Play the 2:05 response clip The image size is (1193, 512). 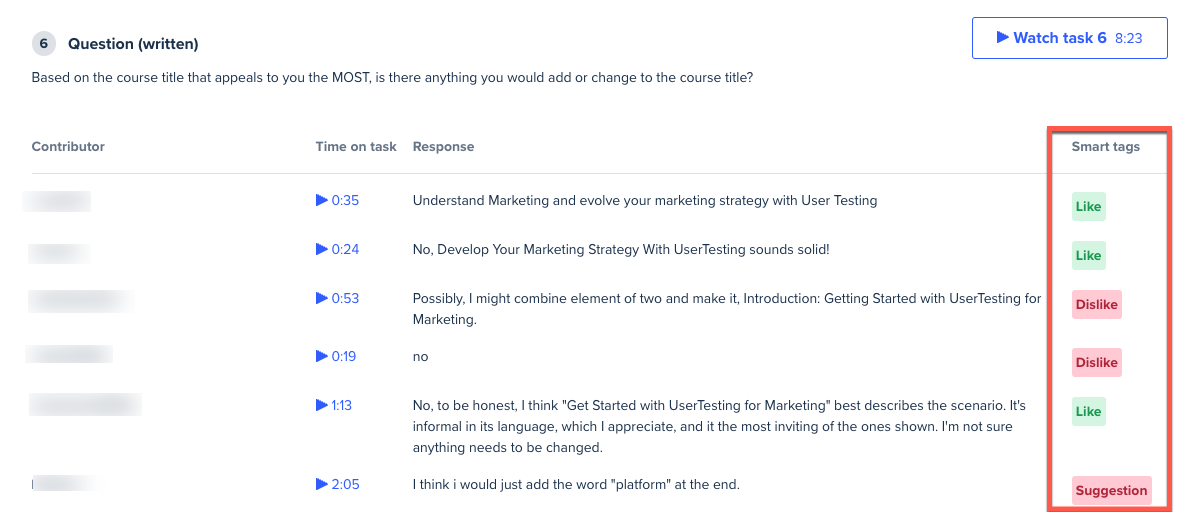(337, 484)
